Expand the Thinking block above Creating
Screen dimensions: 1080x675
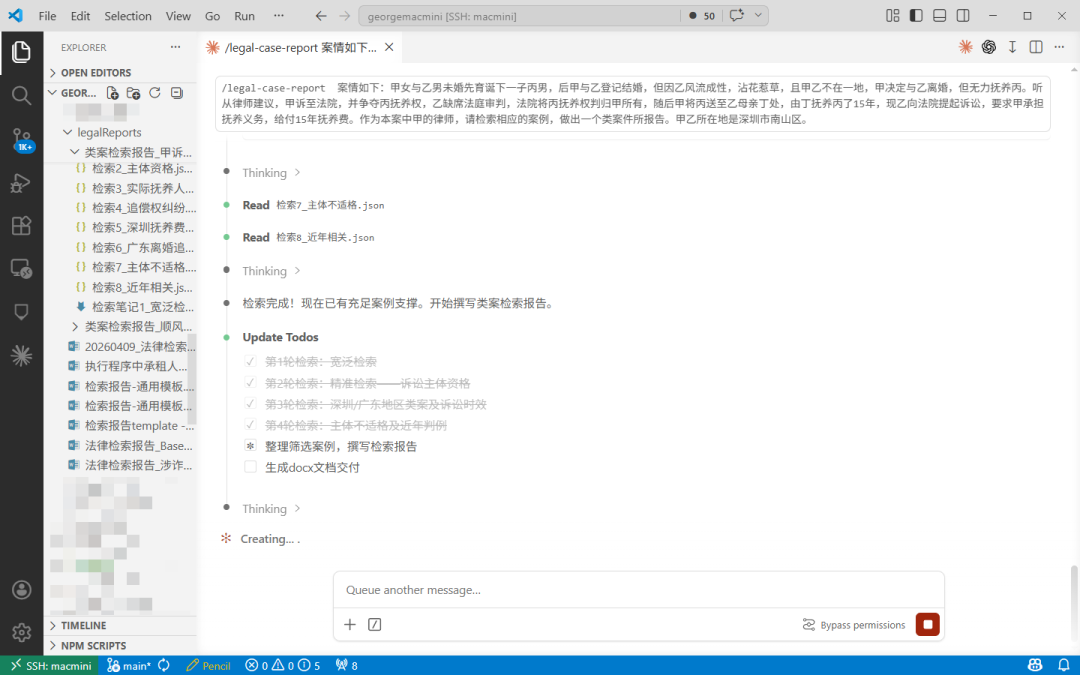tap(271, 509)
